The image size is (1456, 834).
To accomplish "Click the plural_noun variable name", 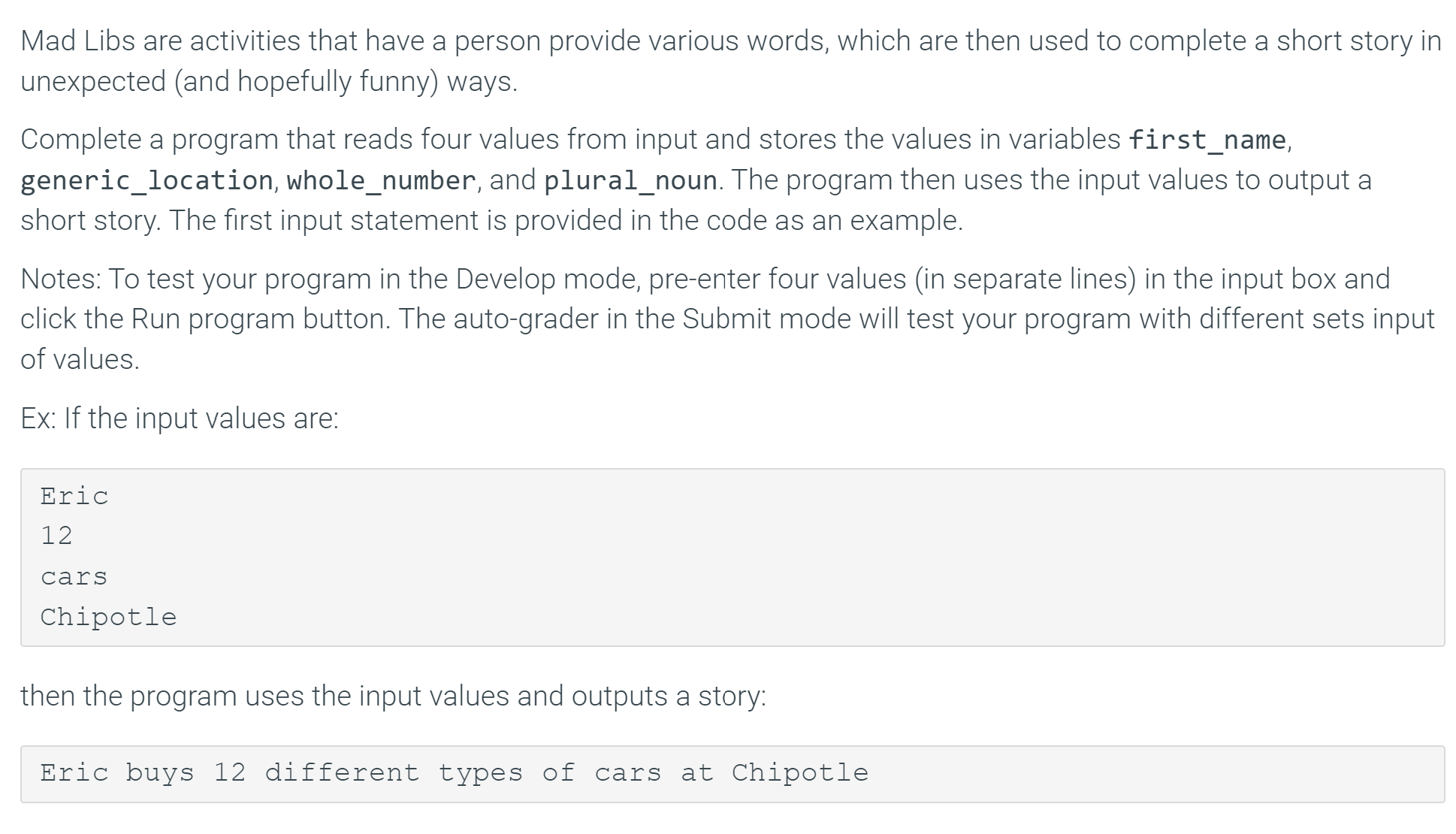I will [x=630, y=180].
